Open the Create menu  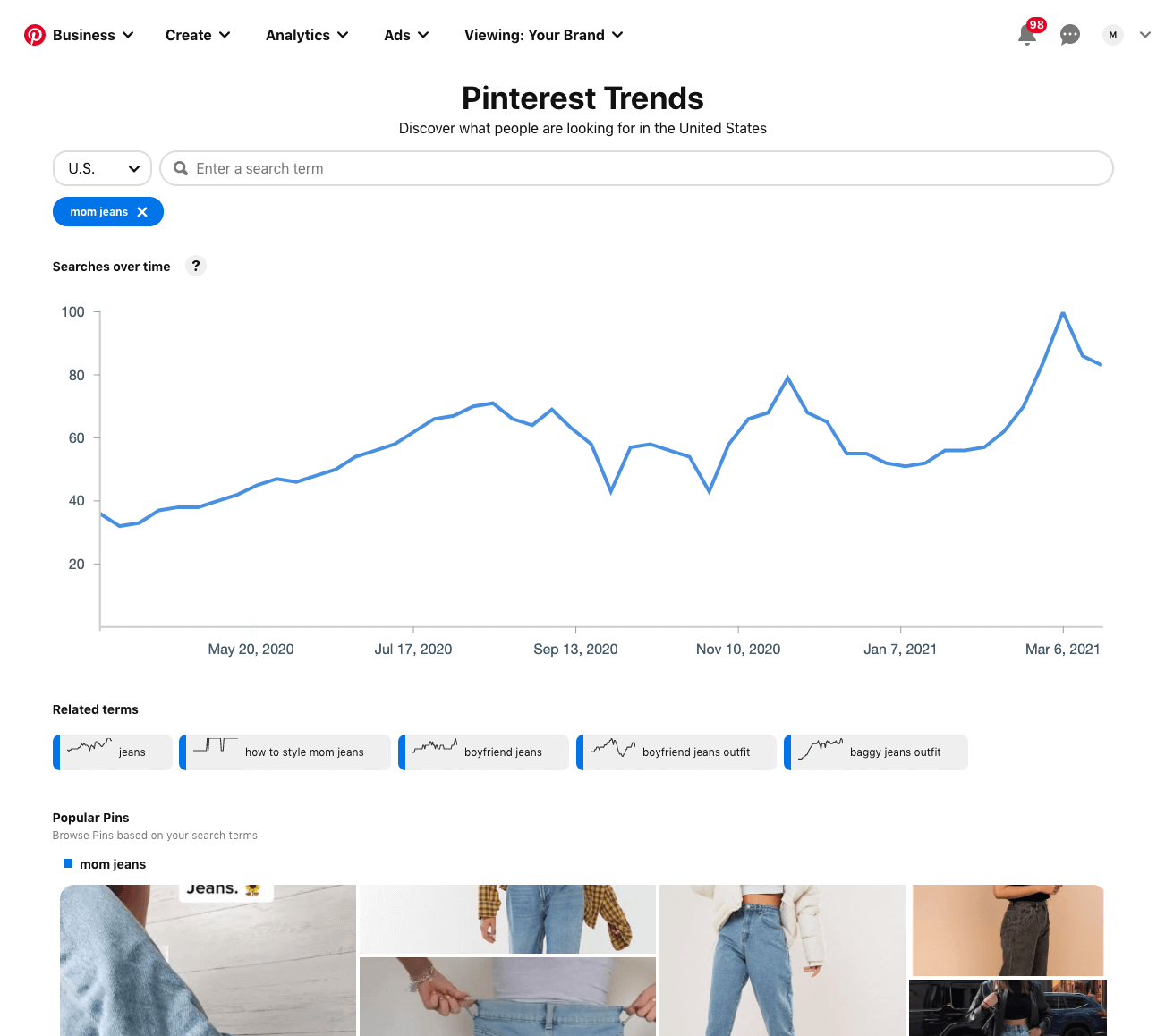[198, 35]
